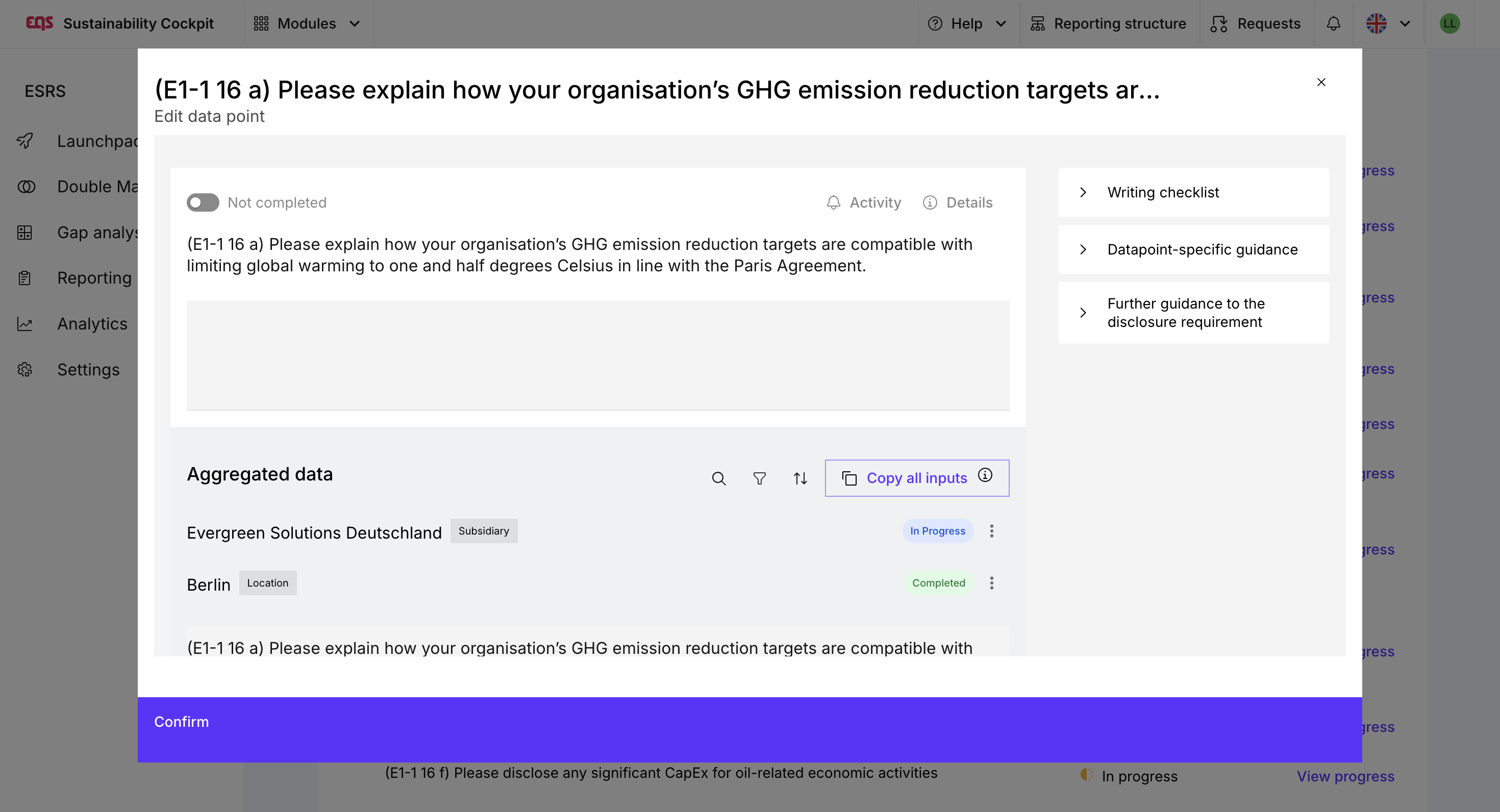The height and width of the screenshot is (812, 1500).
Task: Click the Copy all inputs button
Action: point(907,478)
